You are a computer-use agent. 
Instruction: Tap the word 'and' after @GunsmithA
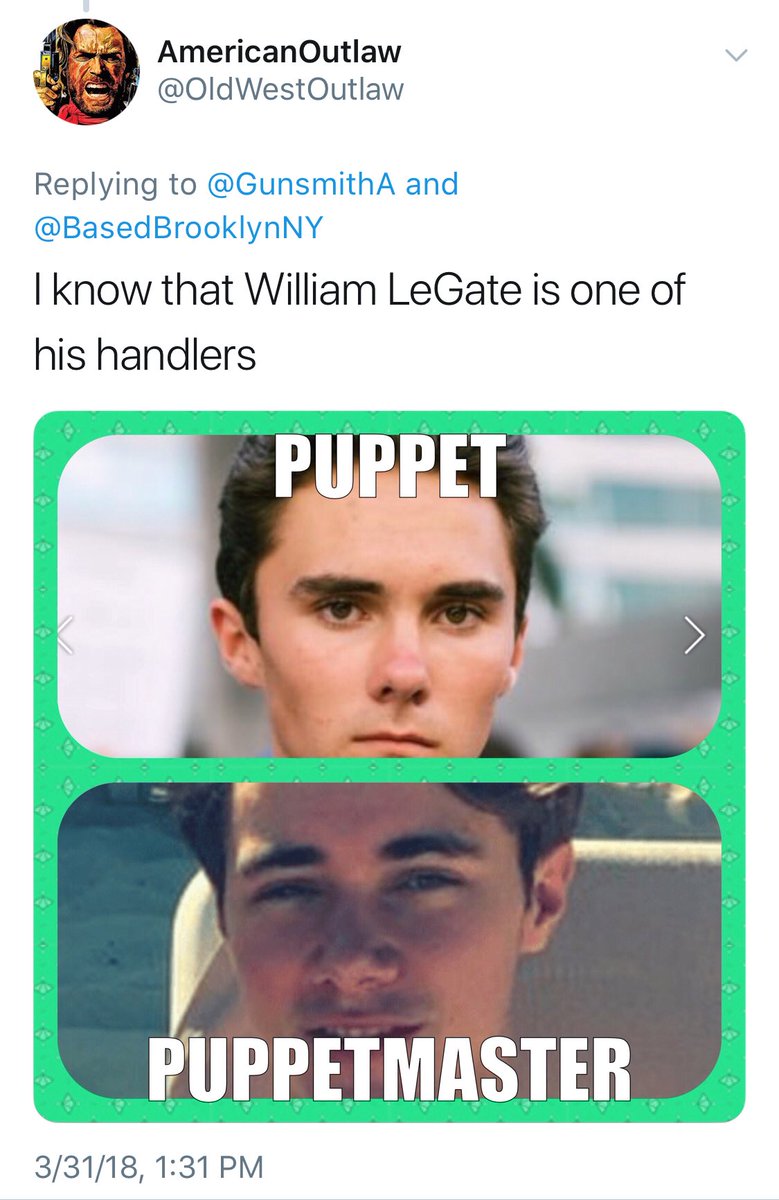click(432, 185)
